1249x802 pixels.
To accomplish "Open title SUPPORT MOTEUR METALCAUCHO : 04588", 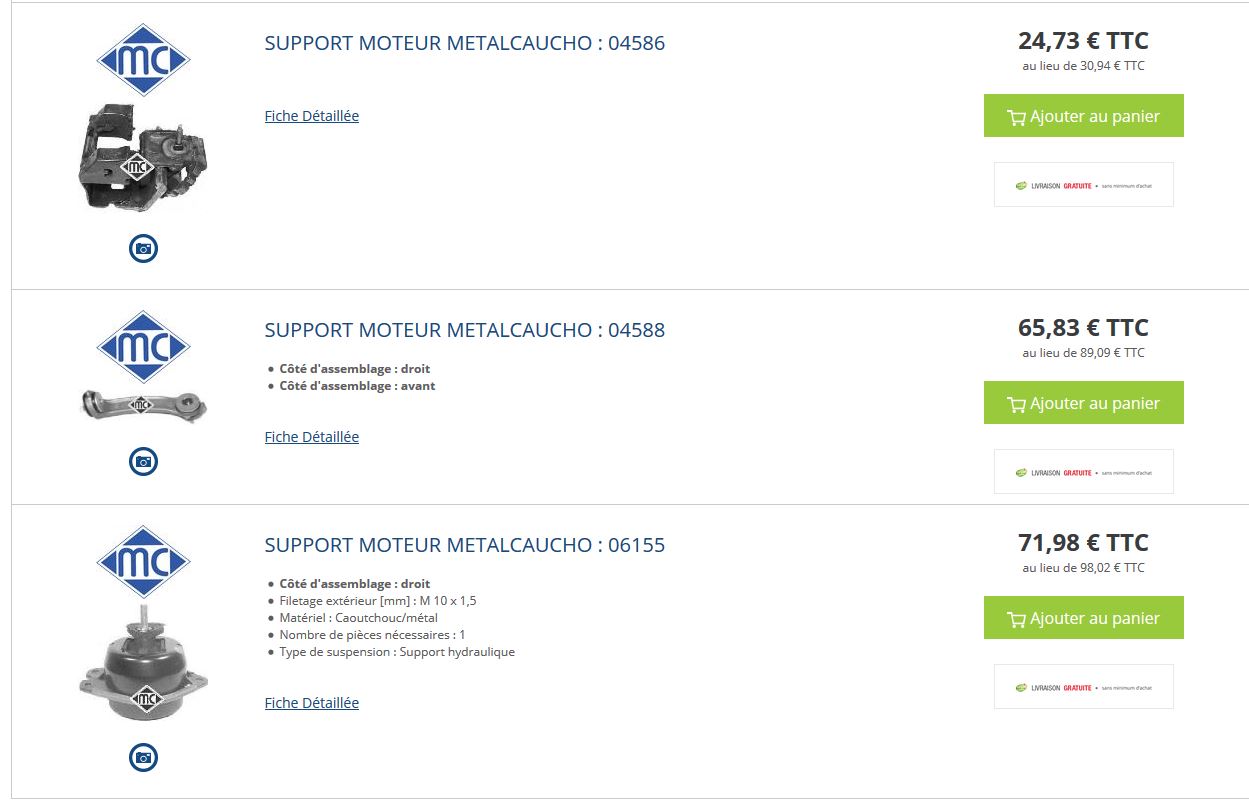I will click(464, 330).
